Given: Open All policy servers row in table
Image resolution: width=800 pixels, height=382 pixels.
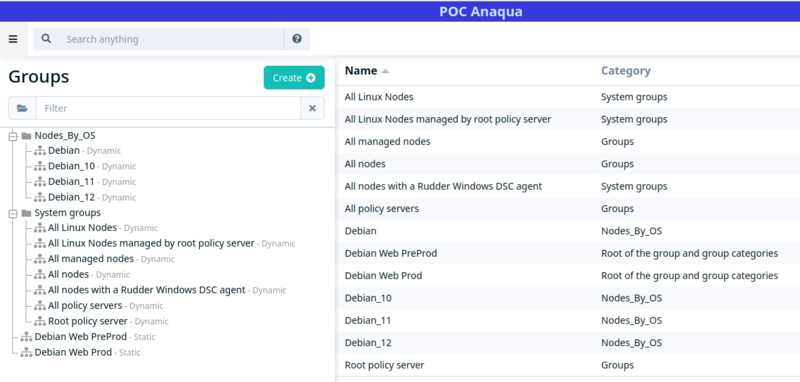Looking at the screenshot, I should click(x=567, y=209).
